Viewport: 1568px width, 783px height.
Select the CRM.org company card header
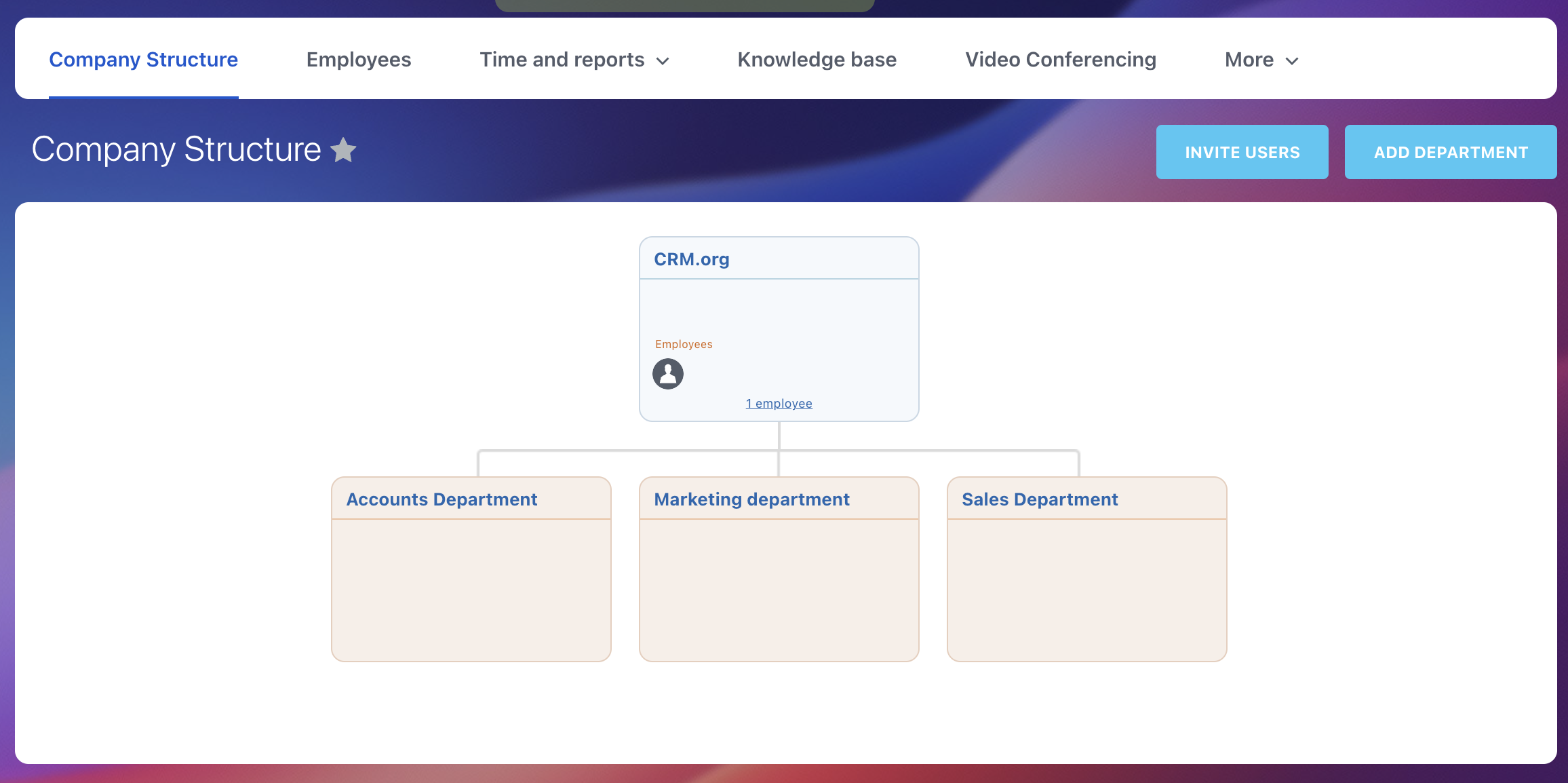point(691,259)
